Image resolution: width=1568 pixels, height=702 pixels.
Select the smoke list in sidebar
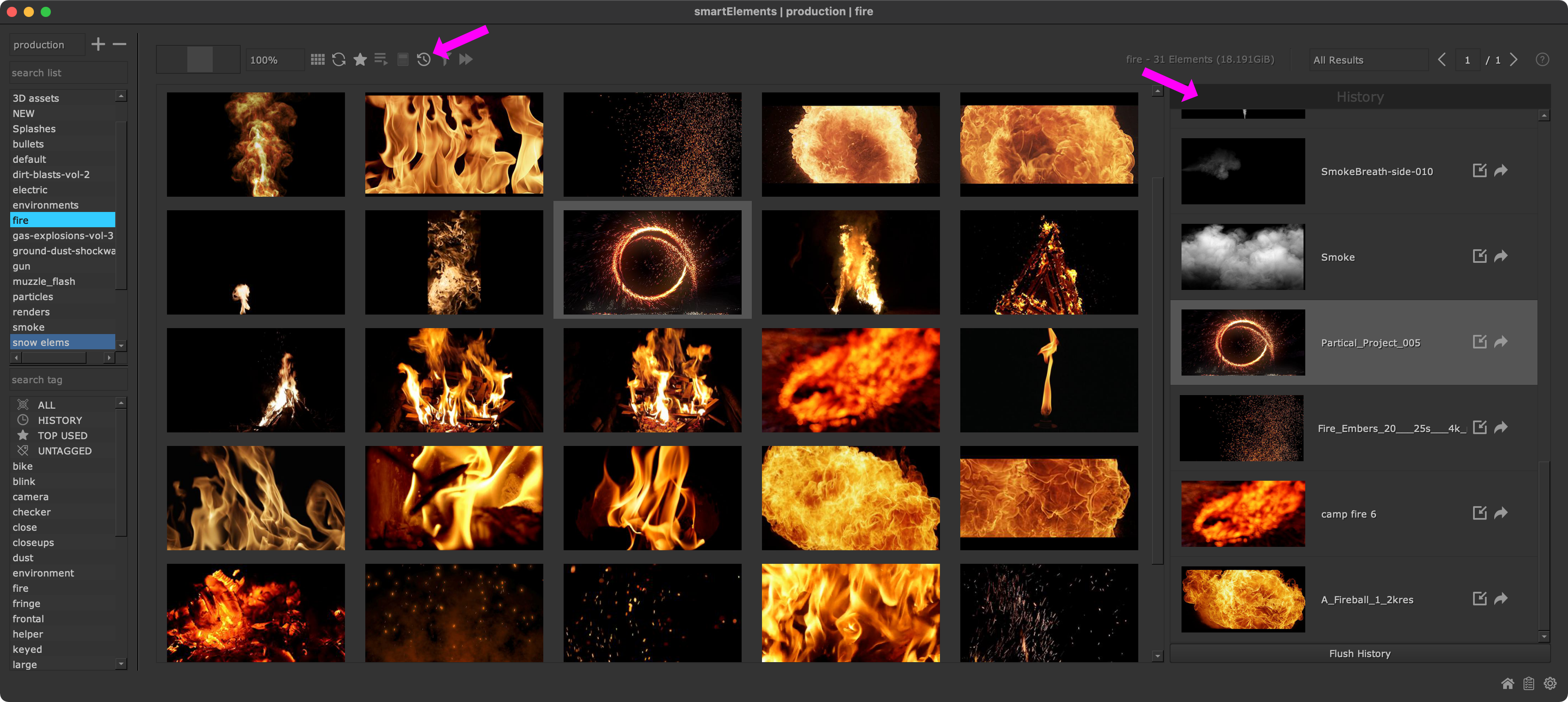tap(29, 327)
